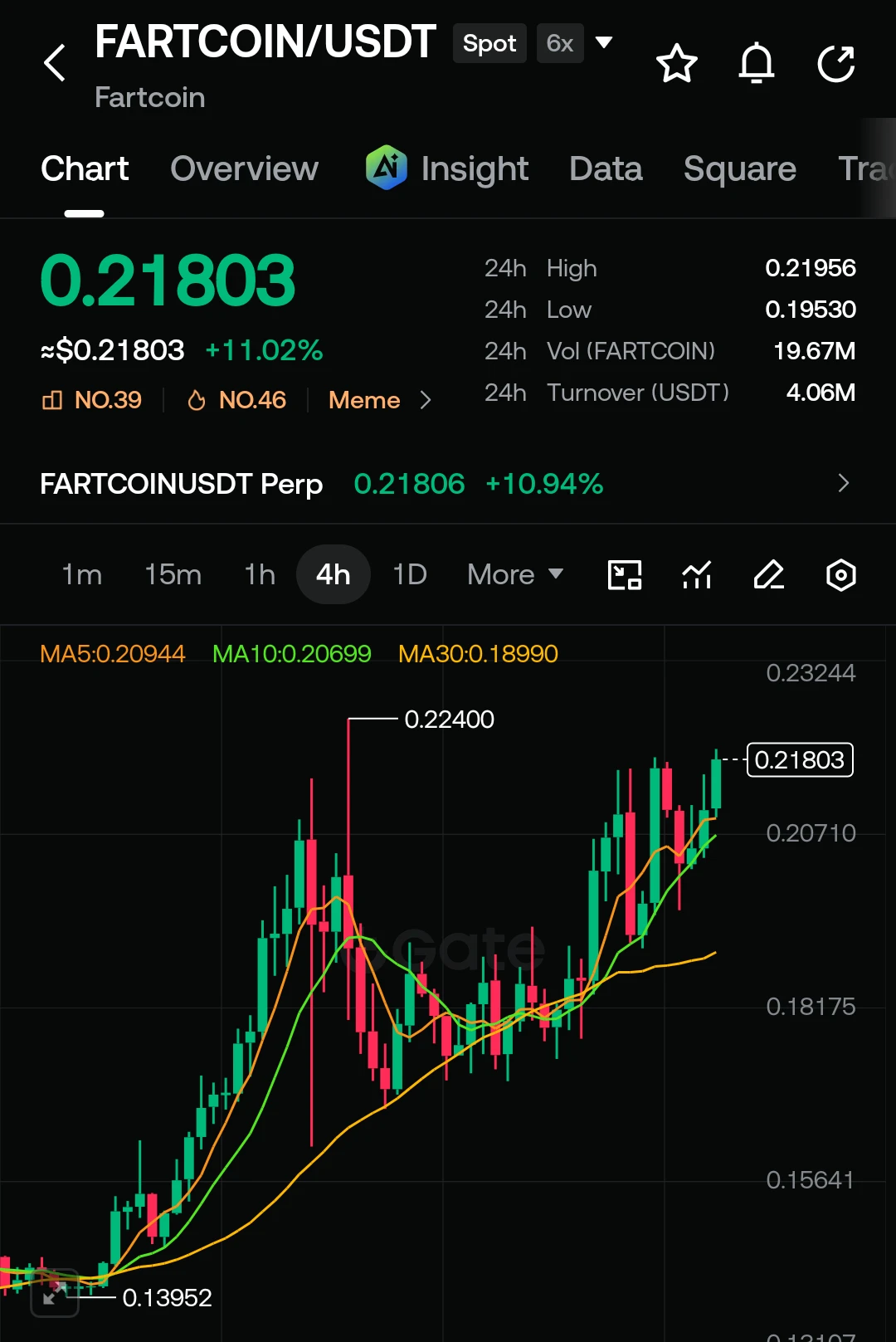Tap the Fartcoin subtitle text
This screenshot has height=1342, width=896.
(150, 98)
